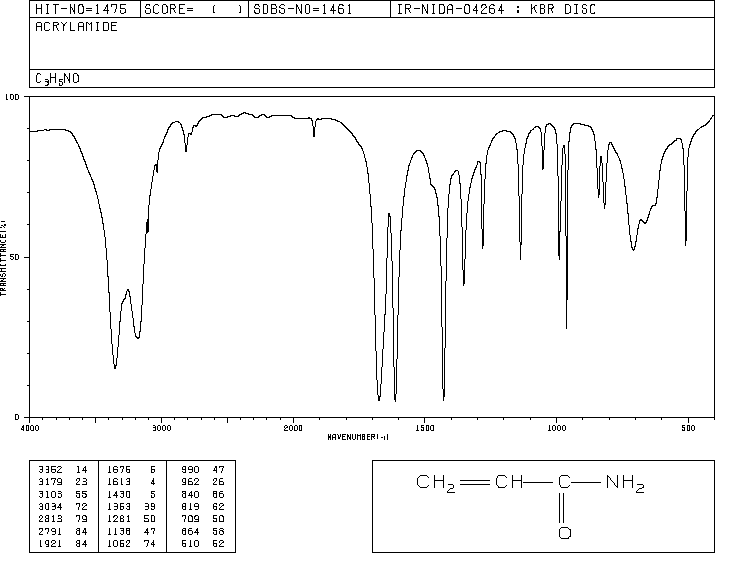Click the WAVENUMBER axis title

[x=358, y=437]
